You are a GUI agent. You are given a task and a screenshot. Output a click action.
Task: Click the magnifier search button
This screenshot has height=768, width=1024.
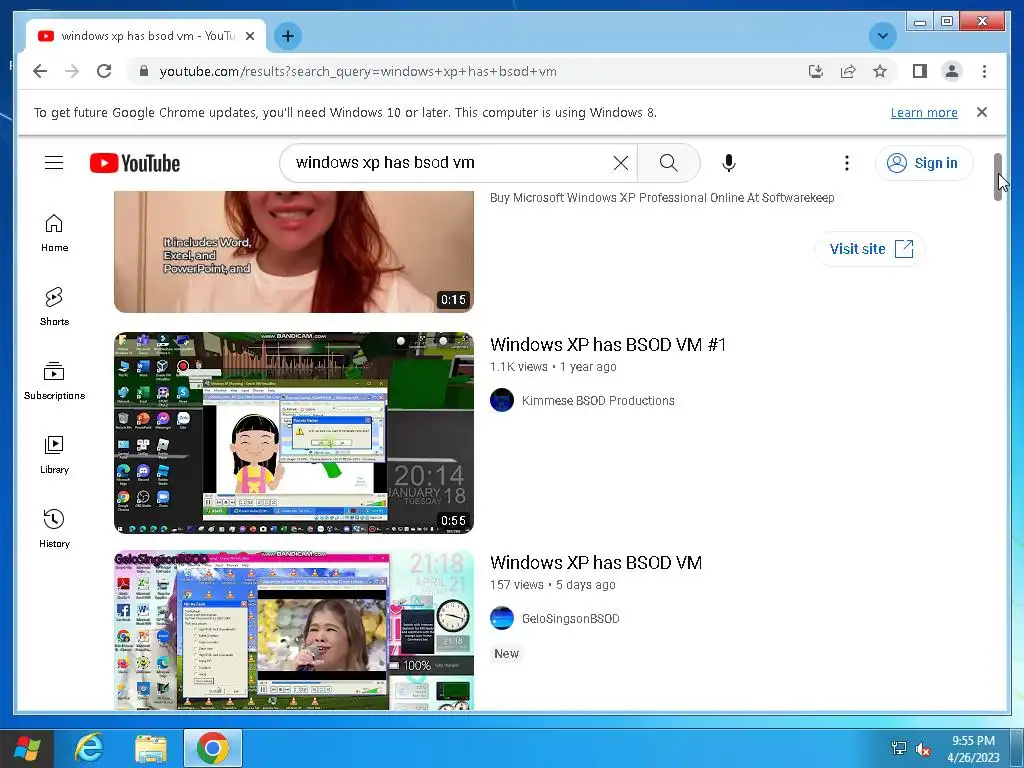pos(668,163)
